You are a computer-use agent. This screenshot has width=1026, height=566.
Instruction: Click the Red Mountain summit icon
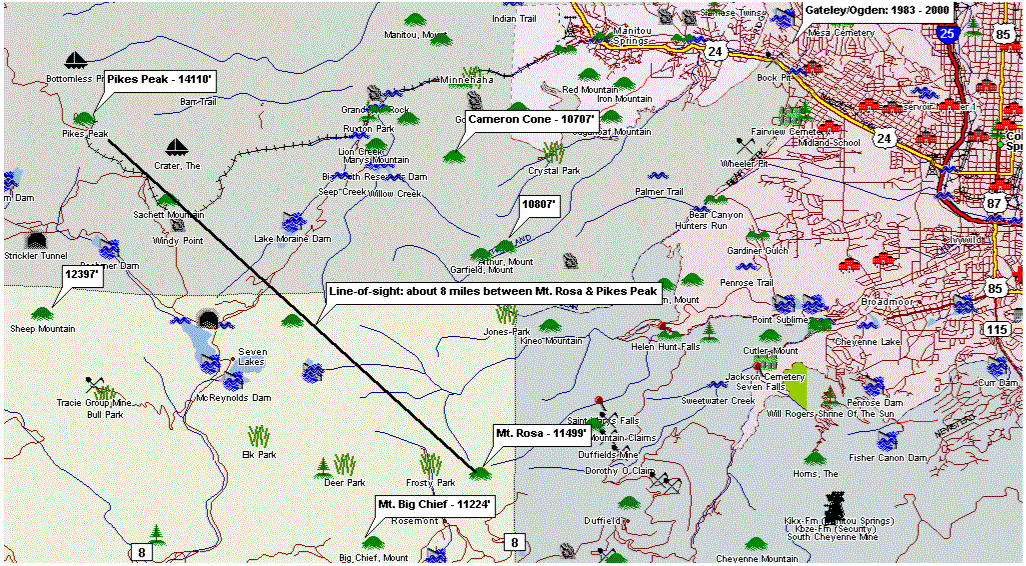(588, 74)
